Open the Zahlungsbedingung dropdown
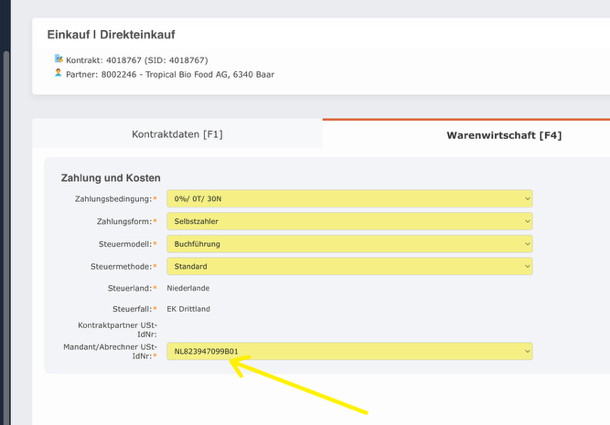 click(349, 198)
